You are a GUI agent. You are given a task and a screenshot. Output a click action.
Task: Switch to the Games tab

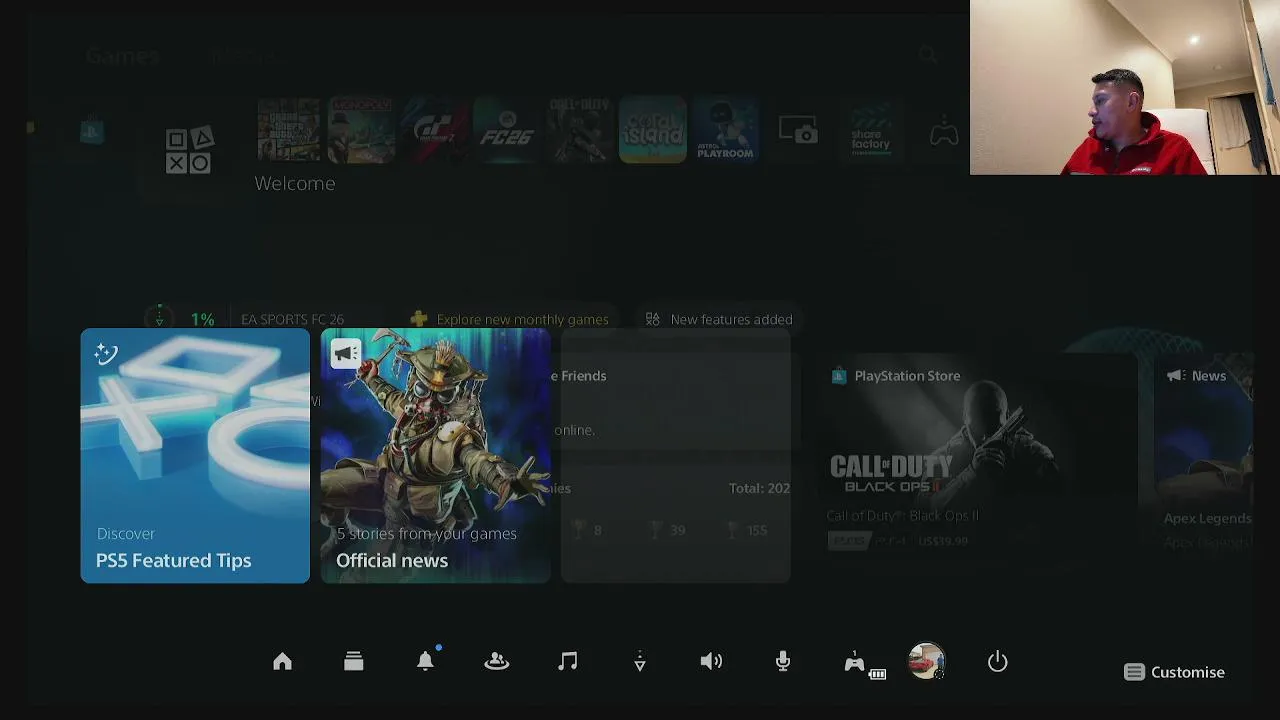click(x=122, y=56)
